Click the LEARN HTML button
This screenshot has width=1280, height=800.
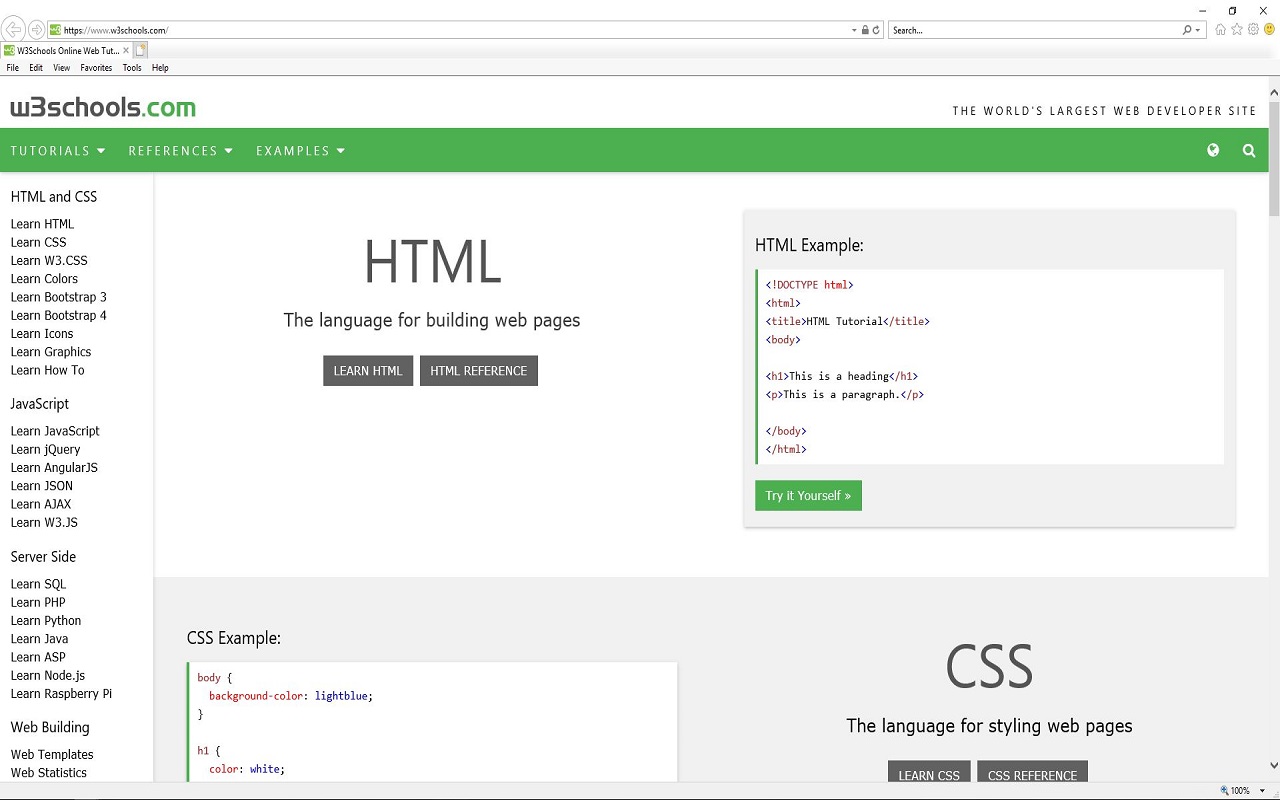[x=368, y=371]
